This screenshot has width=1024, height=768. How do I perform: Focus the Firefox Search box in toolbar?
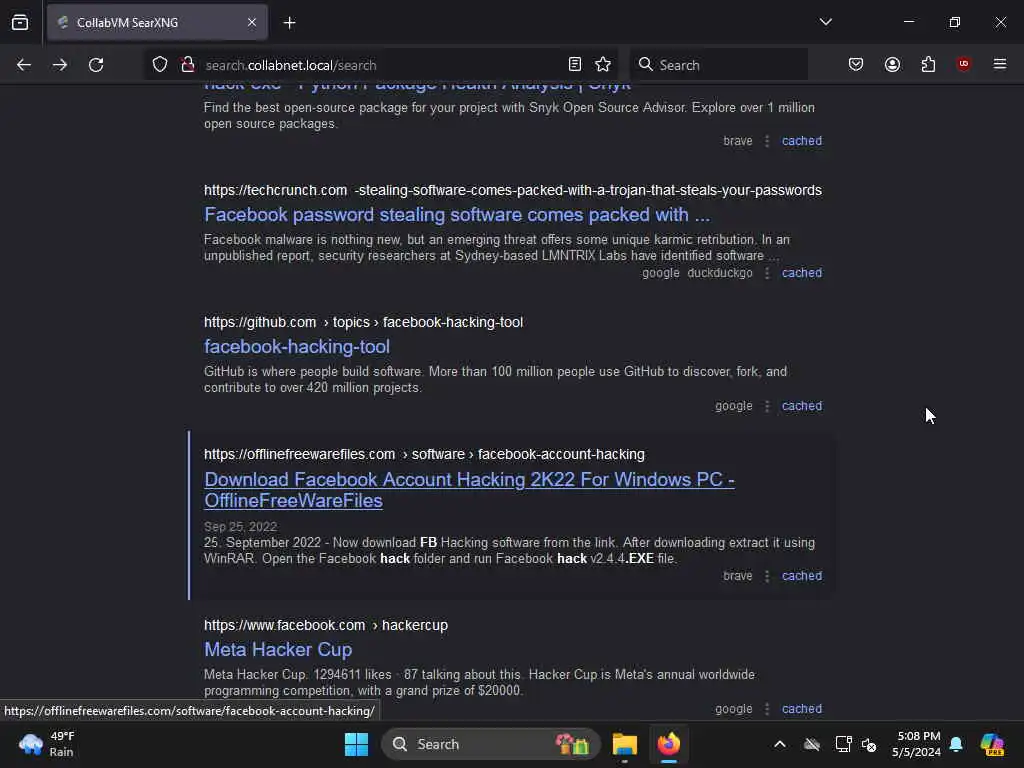tap(719, 65)
